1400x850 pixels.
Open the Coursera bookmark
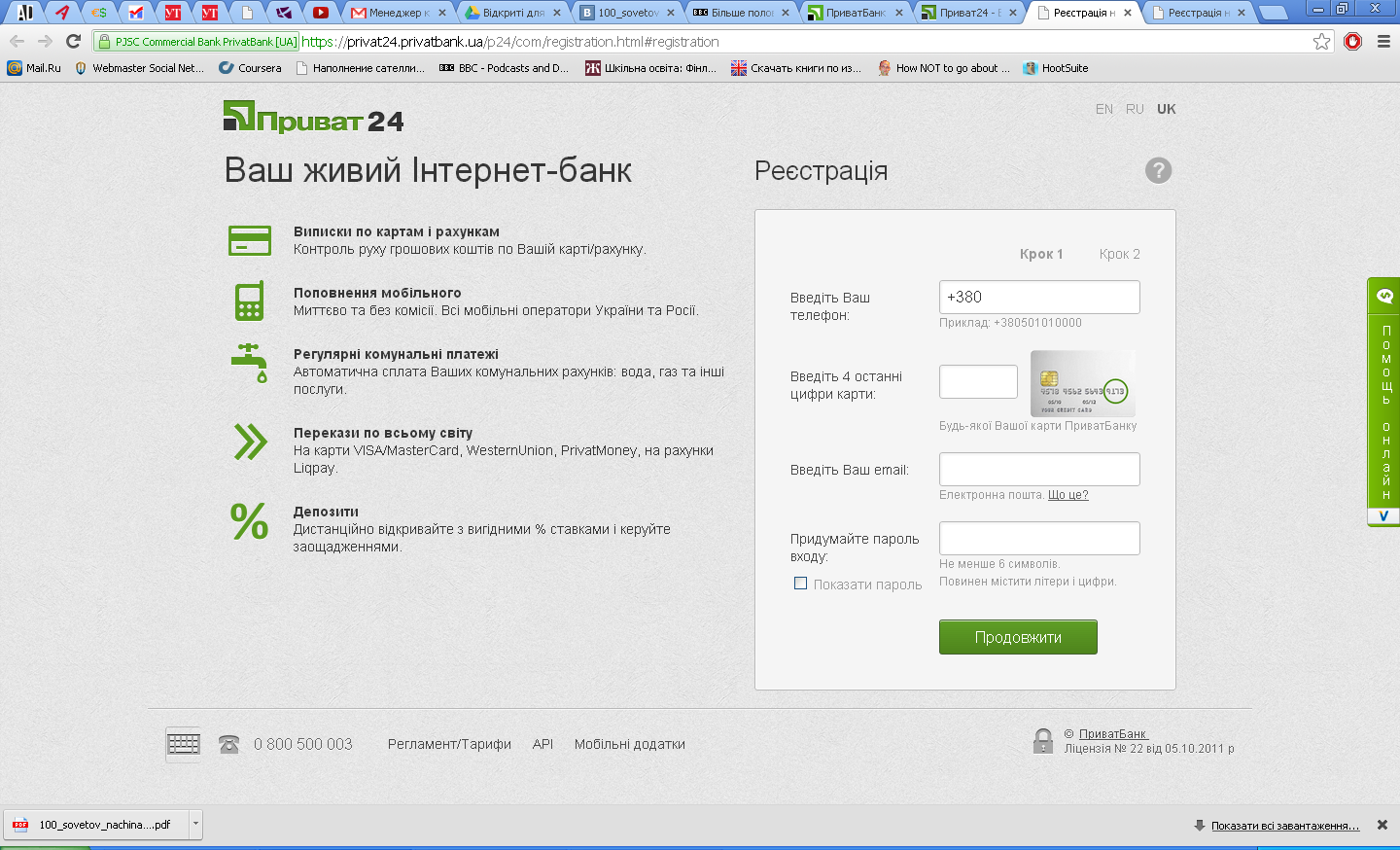(250, 68)
